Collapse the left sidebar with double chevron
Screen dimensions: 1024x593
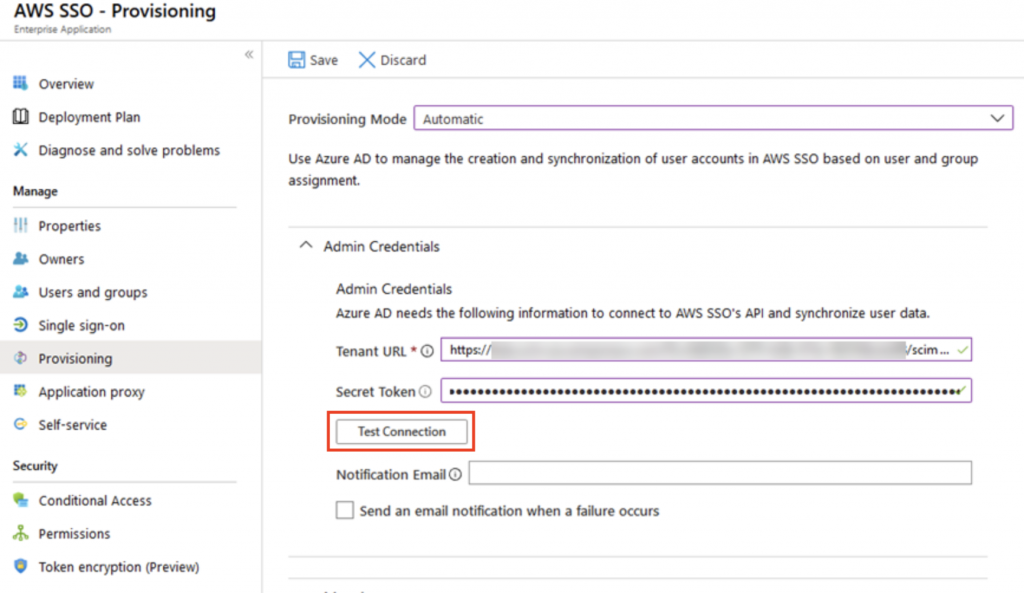point(249,54)
